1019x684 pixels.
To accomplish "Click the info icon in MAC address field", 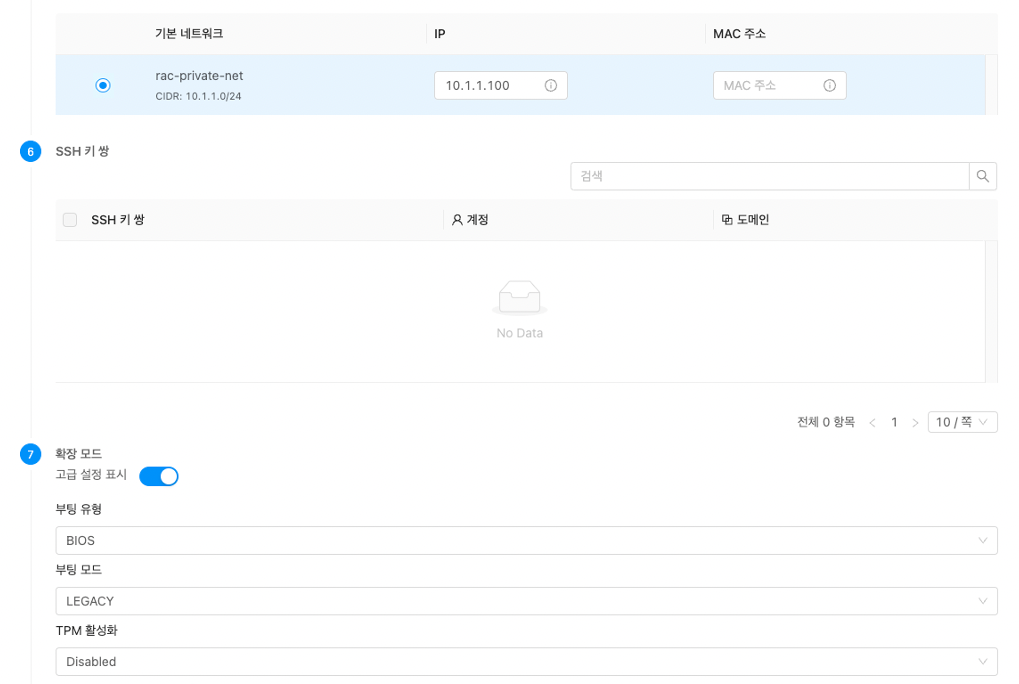I will tap(829, 86).
